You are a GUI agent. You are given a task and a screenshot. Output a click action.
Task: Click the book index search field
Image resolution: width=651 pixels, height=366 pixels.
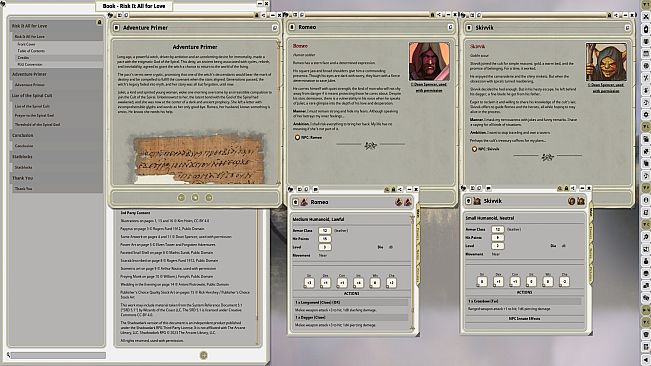pos(58,355)
